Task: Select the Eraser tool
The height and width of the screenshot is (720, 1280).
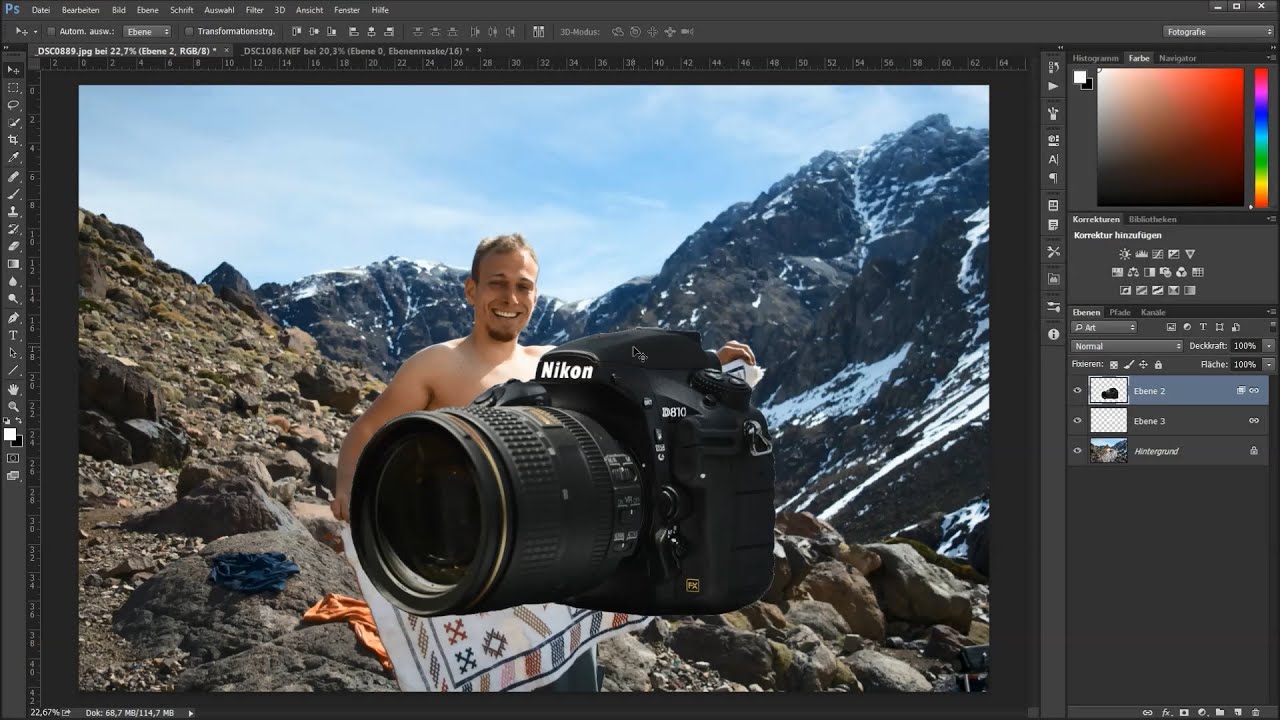Action: (14, 246)
